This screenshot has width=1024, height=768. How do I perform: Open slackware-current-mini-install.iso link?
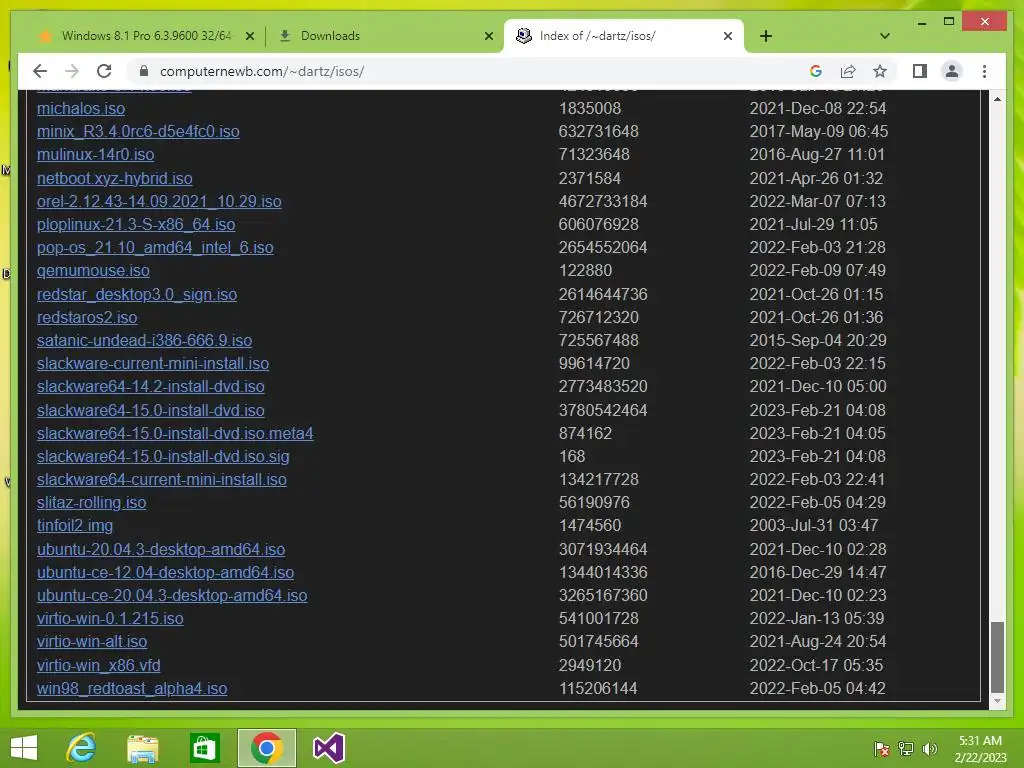(x=153, y=364)
